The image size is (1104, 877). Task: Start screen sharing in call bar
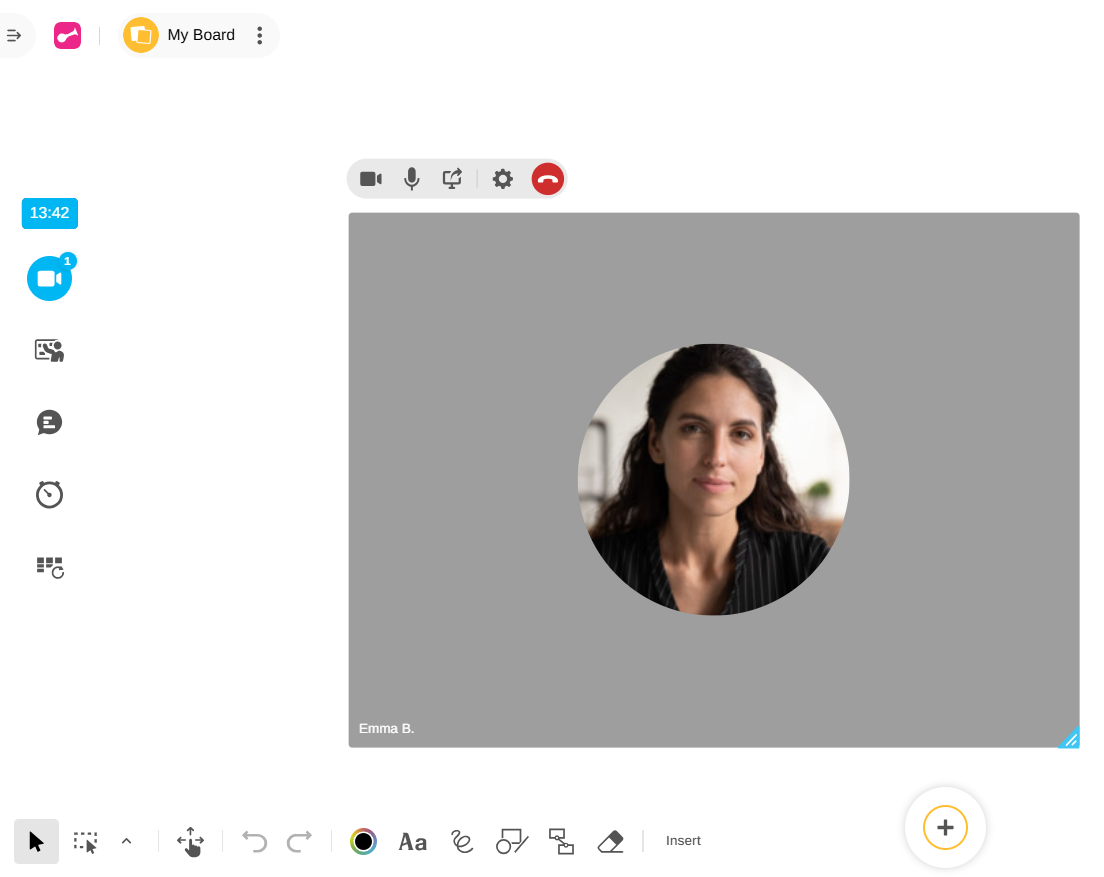[x=452, y=179]
